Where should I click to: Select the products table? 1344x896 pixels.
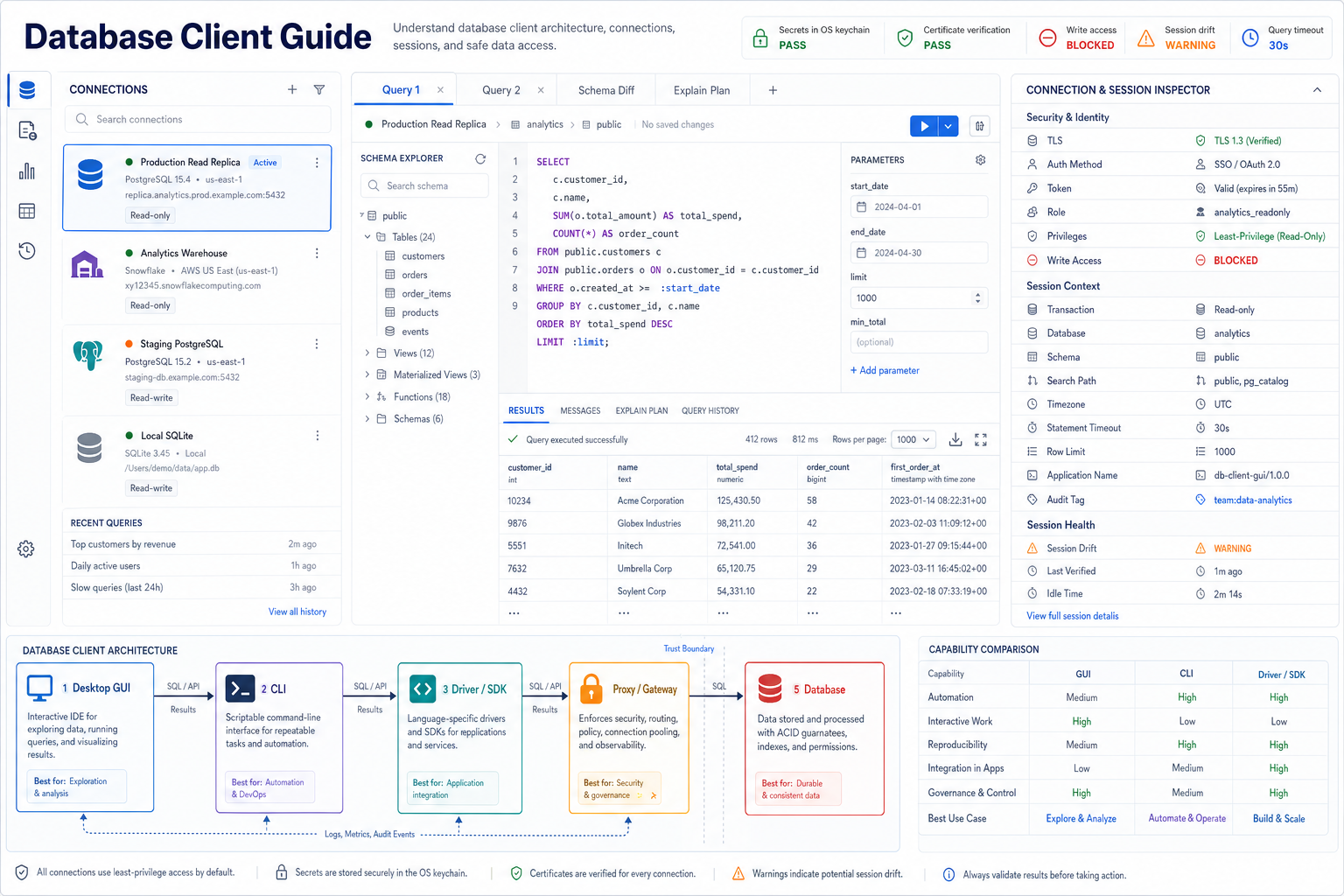(x=420, y=312)
